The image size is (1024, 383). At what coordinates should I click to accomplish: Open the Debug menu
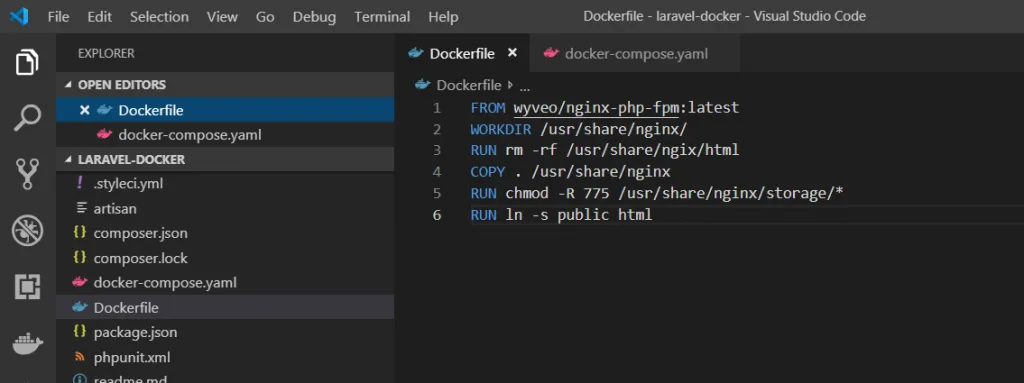(x=314, y=17)
